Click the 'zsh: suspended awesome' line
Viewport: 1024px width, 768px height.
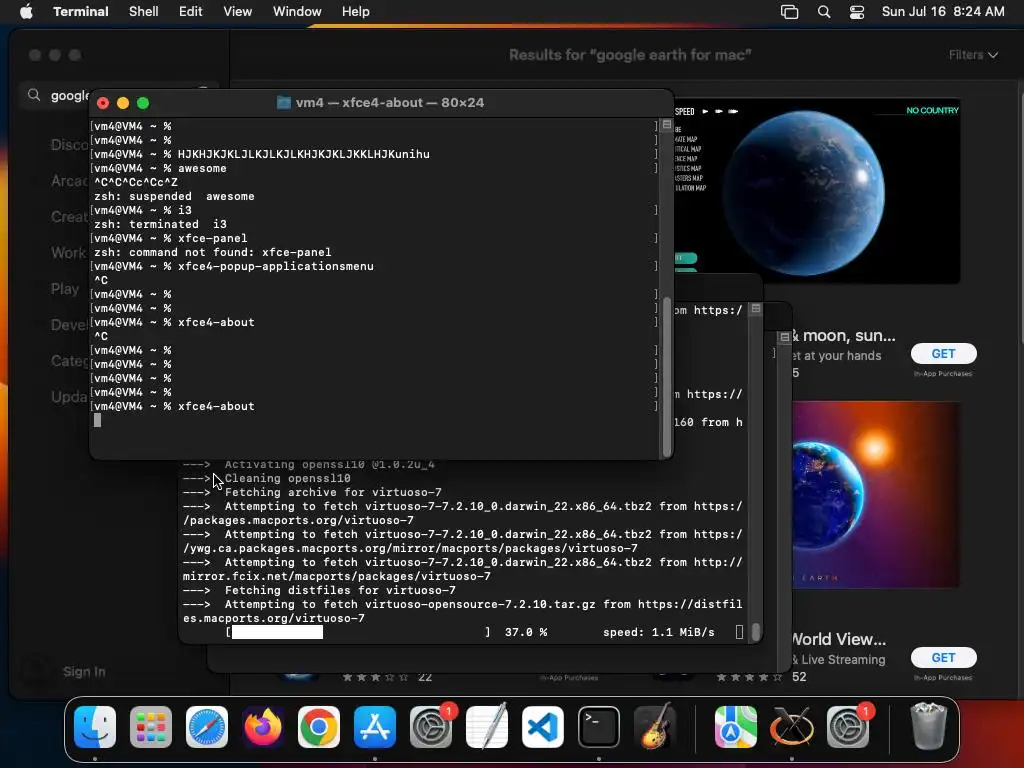(174, 197)
